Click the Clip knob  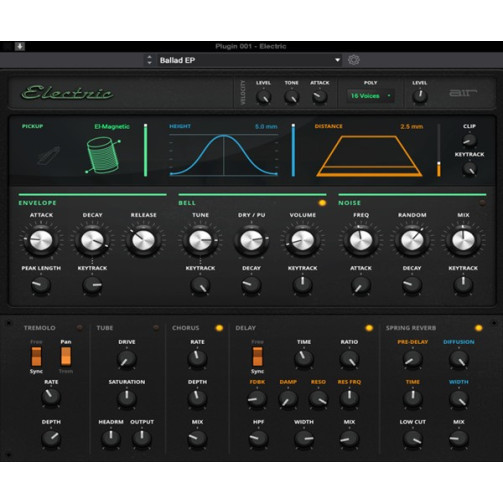click(x=469, y=140)
